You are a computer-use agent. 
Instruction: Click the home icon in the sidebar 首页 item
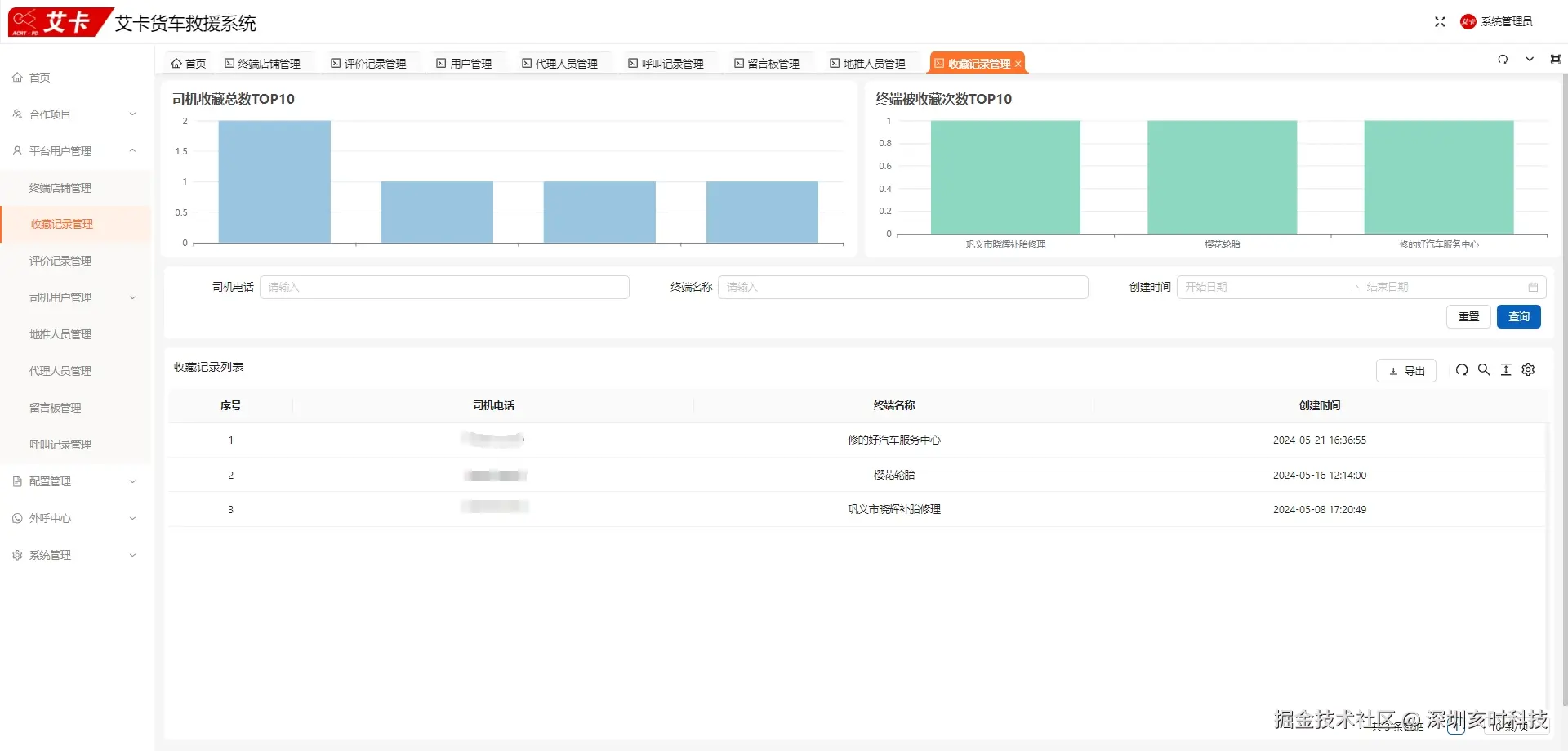pyautogui.click(x=17, y=78)
